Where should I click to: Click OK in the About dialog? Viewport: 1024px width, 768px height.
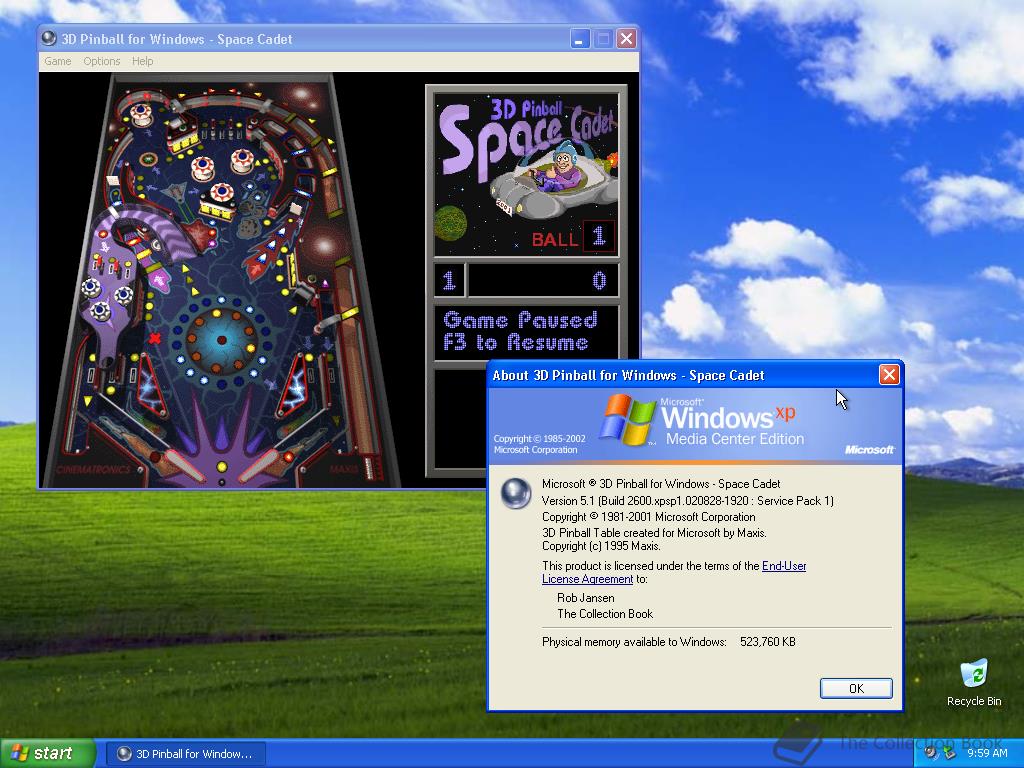point(856,688)
